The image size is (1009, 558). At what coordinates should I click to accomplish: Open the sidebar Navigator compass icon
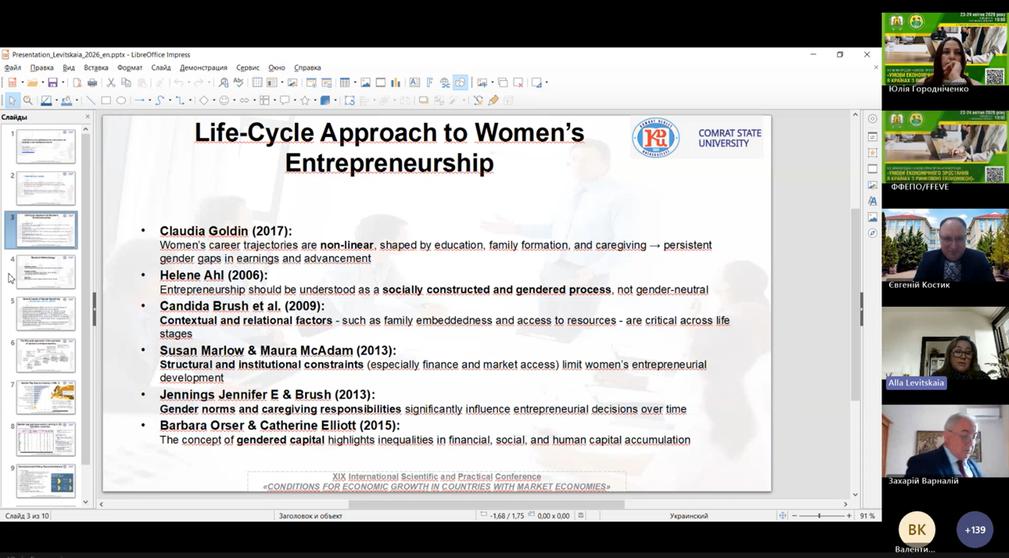tap(872, 233)
